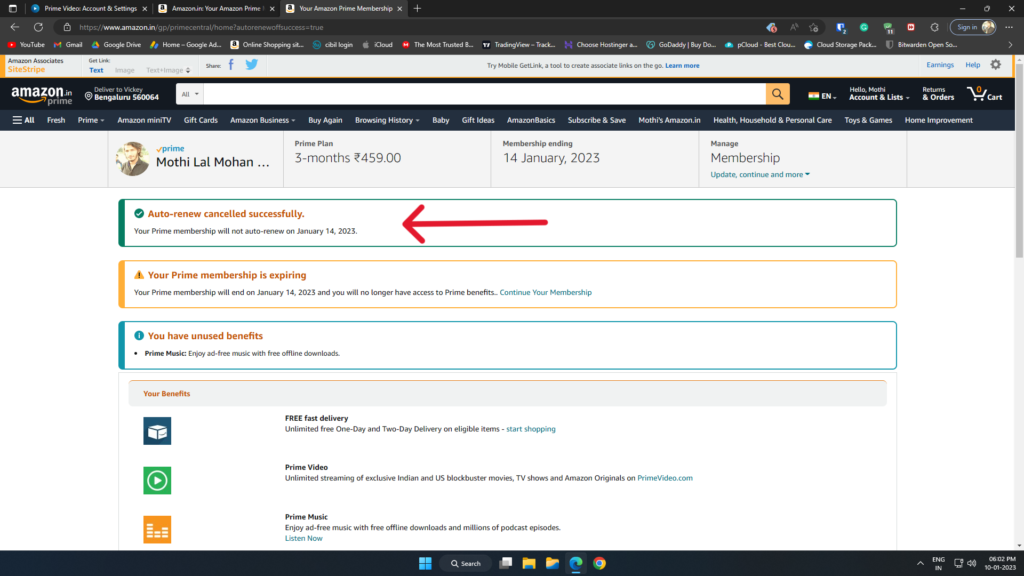Click the Continue Your Membership link
Image resolution: width=1024 pixels, height=576 pixels.
tap(545, 292)
